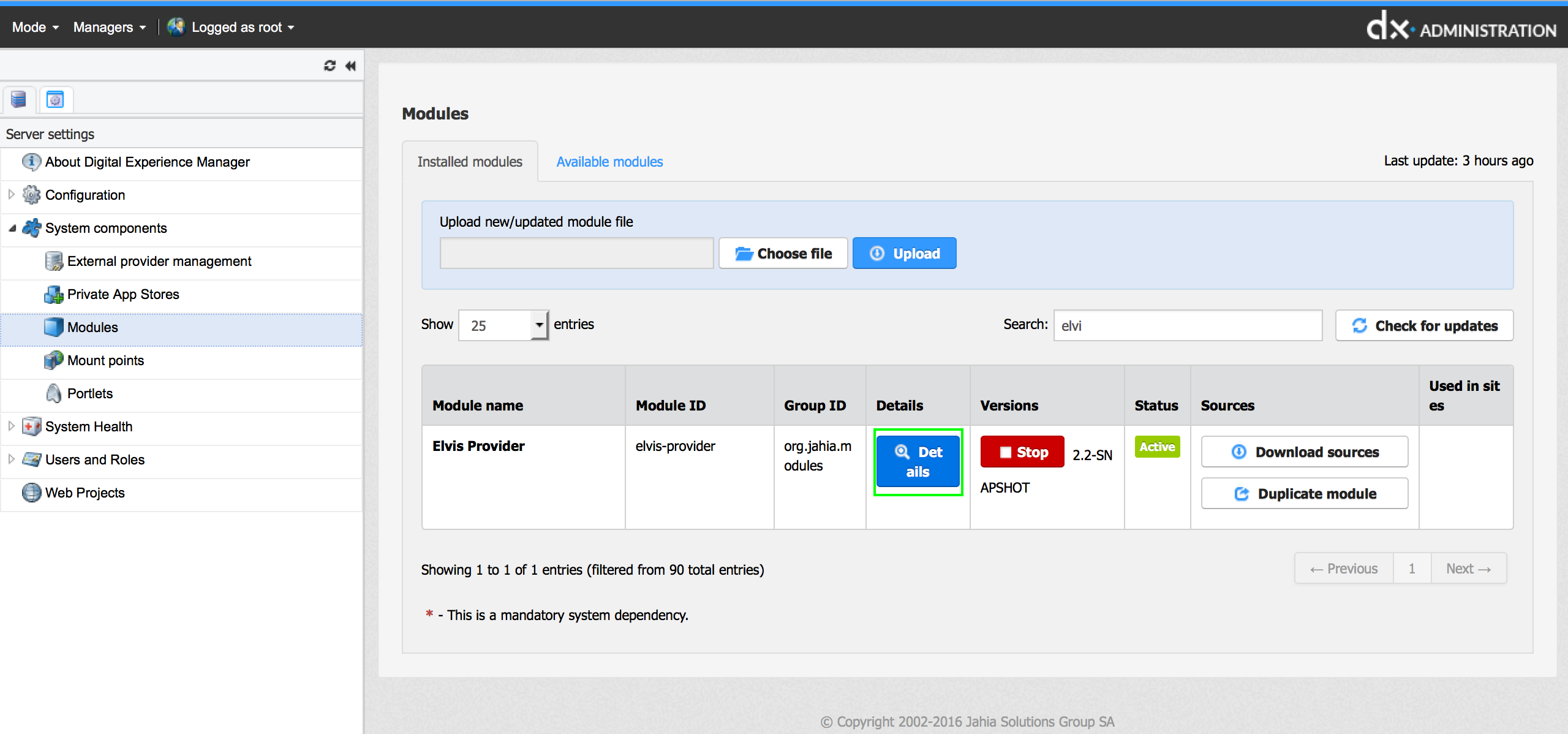Sort by the Group ID column header
The image size is (1568, 734).
pos(820,396)
